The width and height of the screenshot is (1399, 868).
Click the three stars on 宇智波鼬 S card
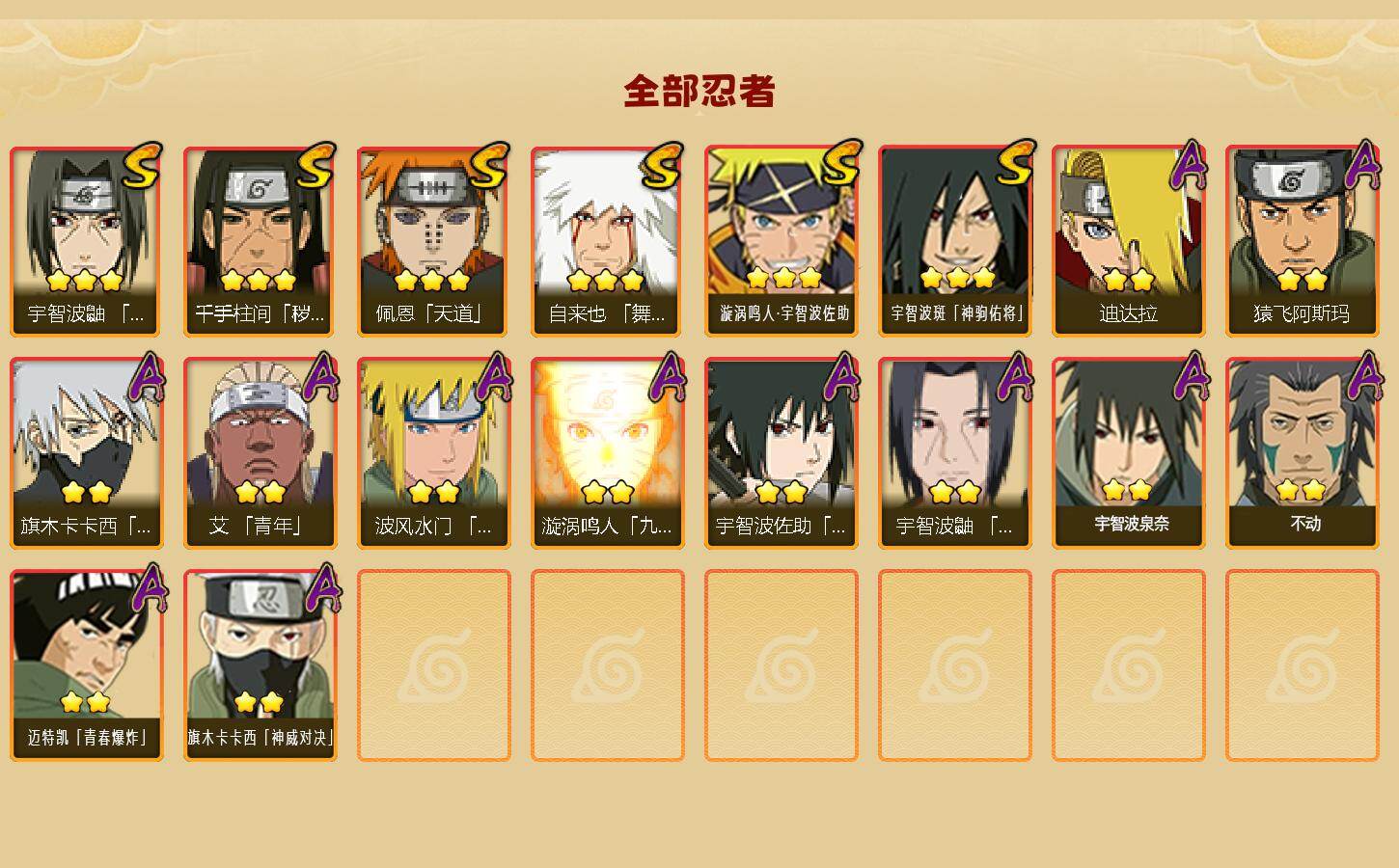[85, 281]
